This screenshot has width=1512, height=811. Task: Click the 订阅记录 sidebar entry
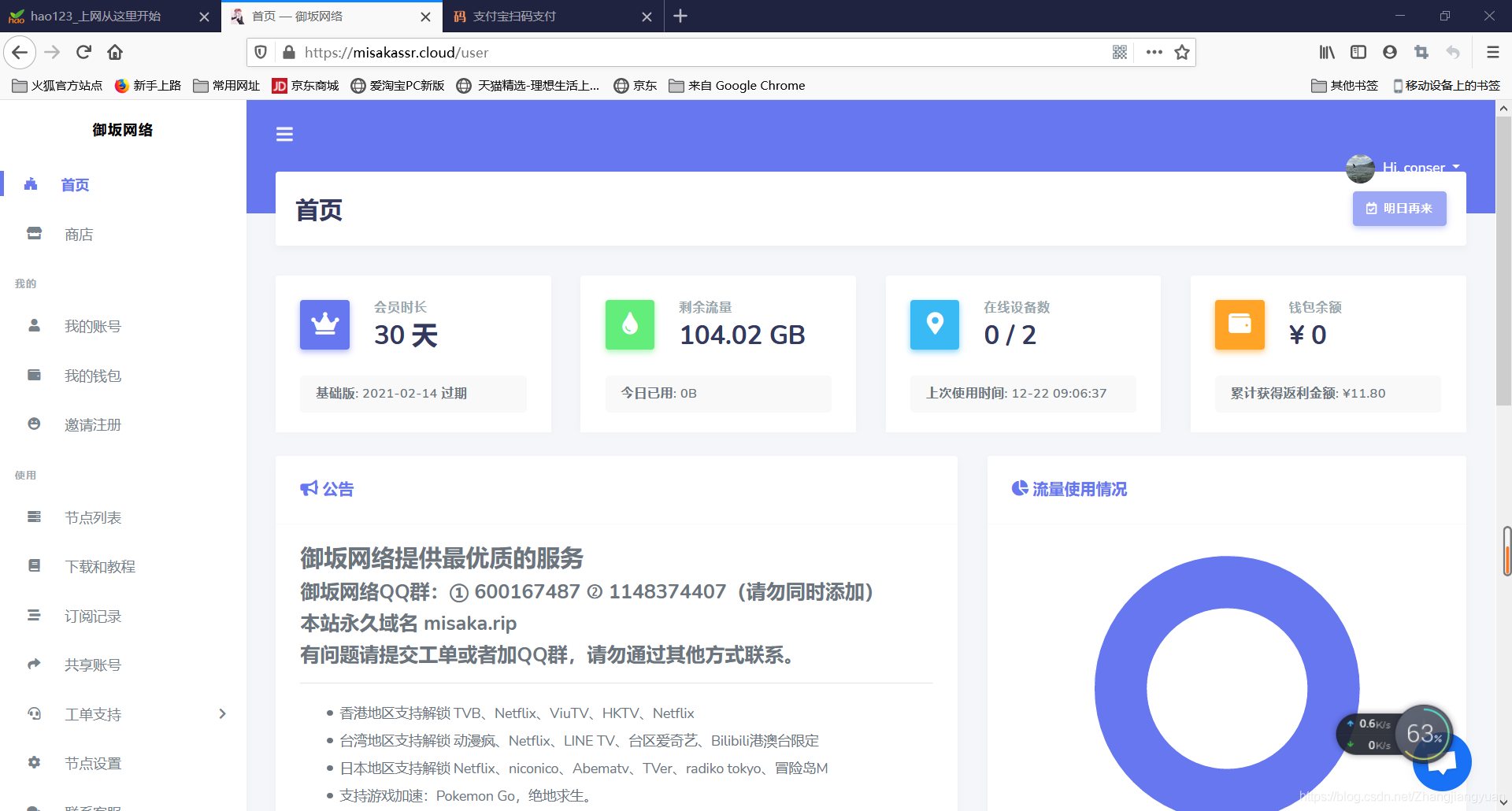pos(92,616)
